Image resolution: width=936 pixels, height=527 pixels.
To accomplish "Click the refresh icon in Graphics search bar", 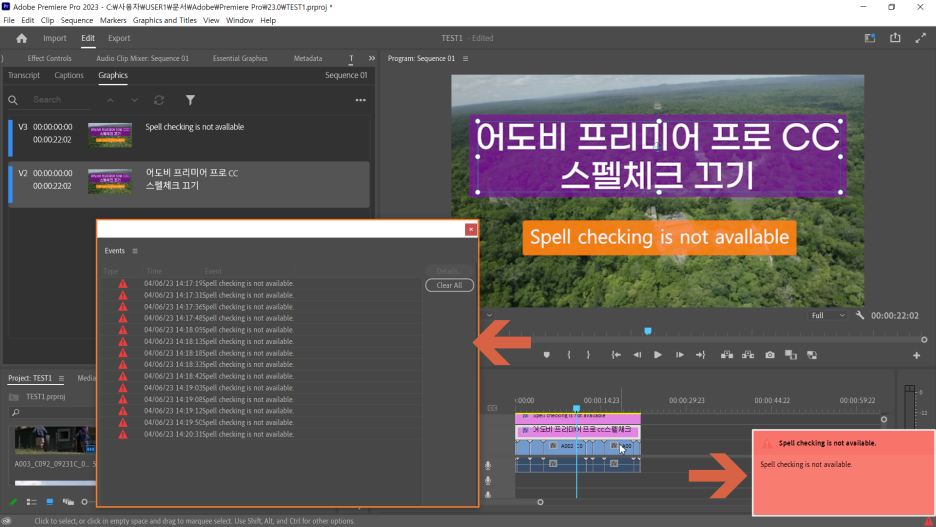I will (x=159, y=100).
